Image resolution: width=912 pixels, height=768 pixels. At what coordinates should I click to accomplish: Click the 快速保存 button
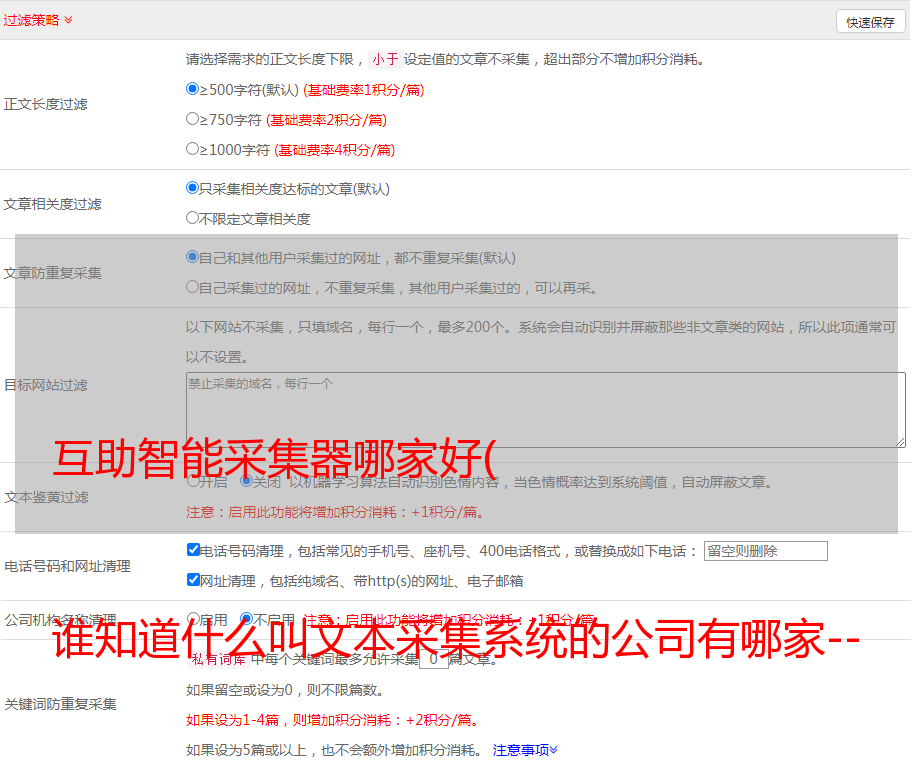coord(870,22)
